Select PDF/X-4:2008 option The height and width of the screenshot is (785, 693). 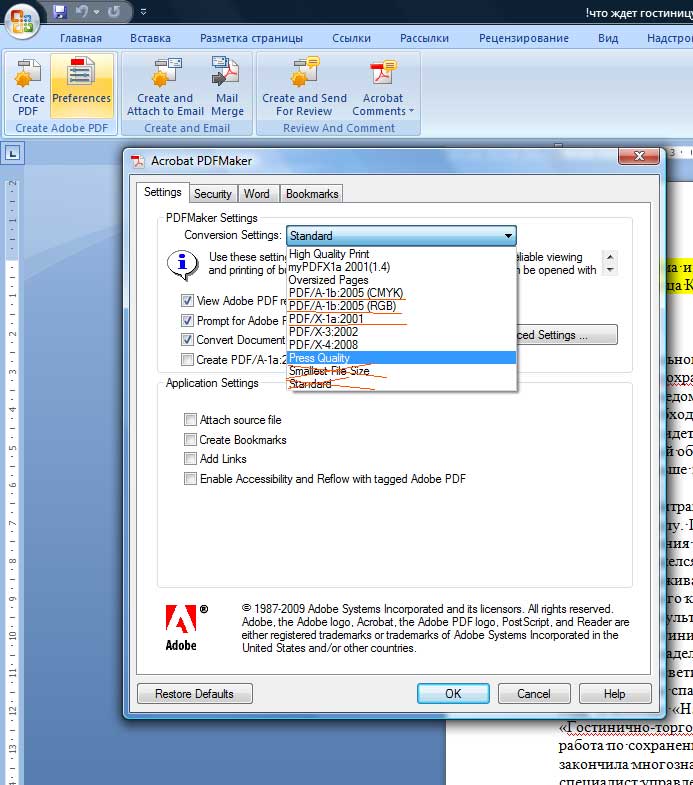click(x=402, y=345)
